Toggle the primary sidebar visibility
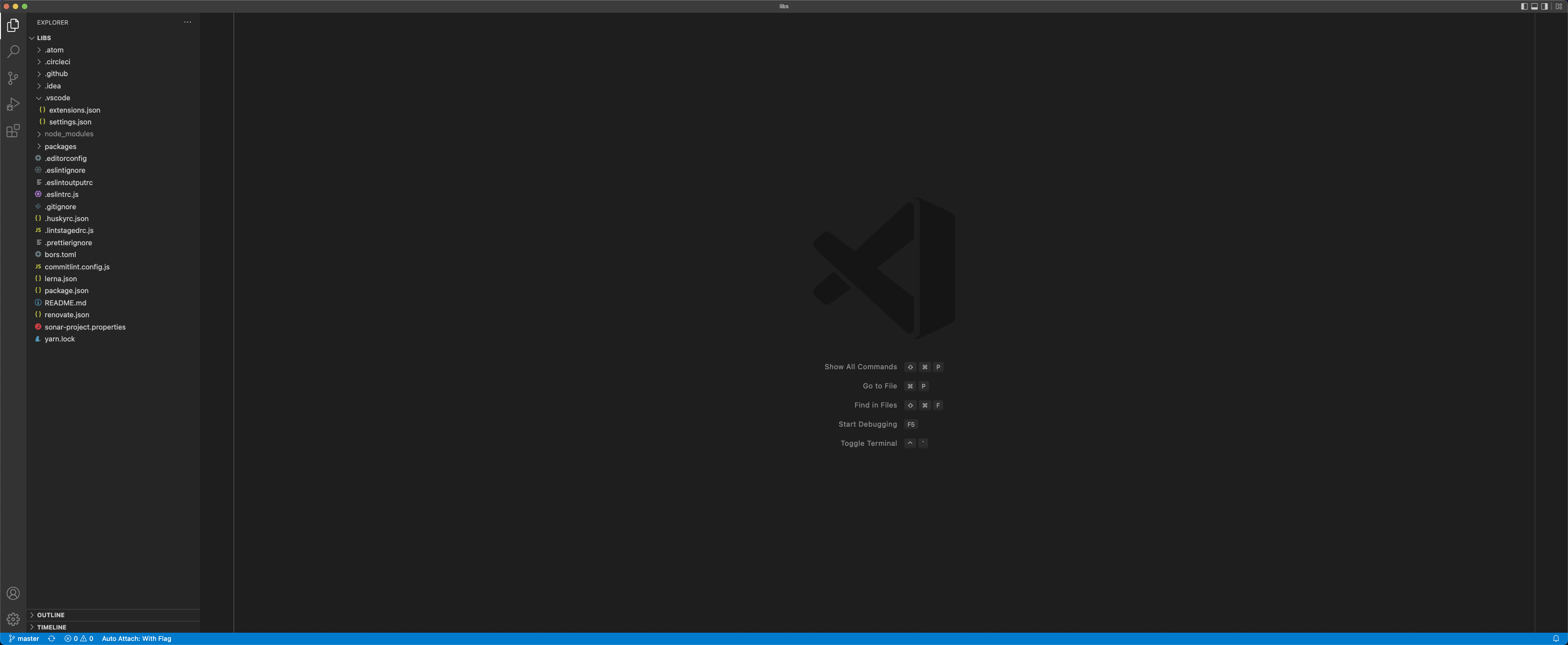The width and height of the screenshot is (1568, 645). (1525, 6)
